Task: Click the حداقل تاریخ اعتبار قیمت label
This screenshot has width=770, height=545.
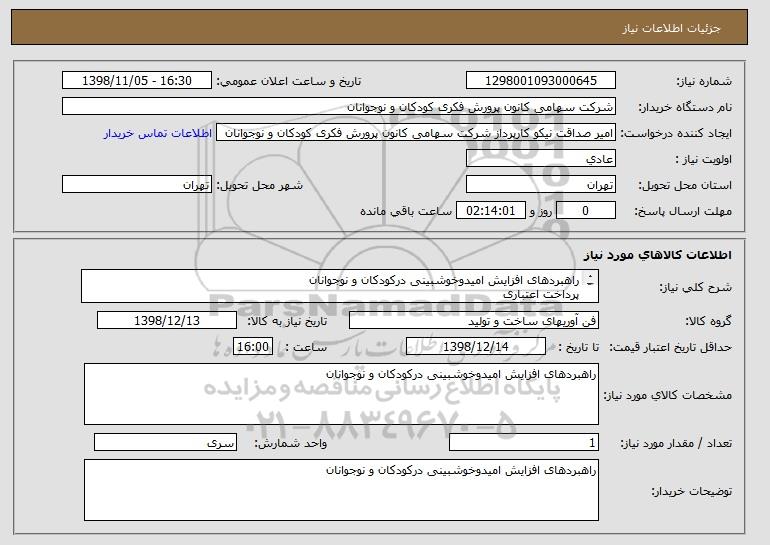Action: click(x=671, y=347)
